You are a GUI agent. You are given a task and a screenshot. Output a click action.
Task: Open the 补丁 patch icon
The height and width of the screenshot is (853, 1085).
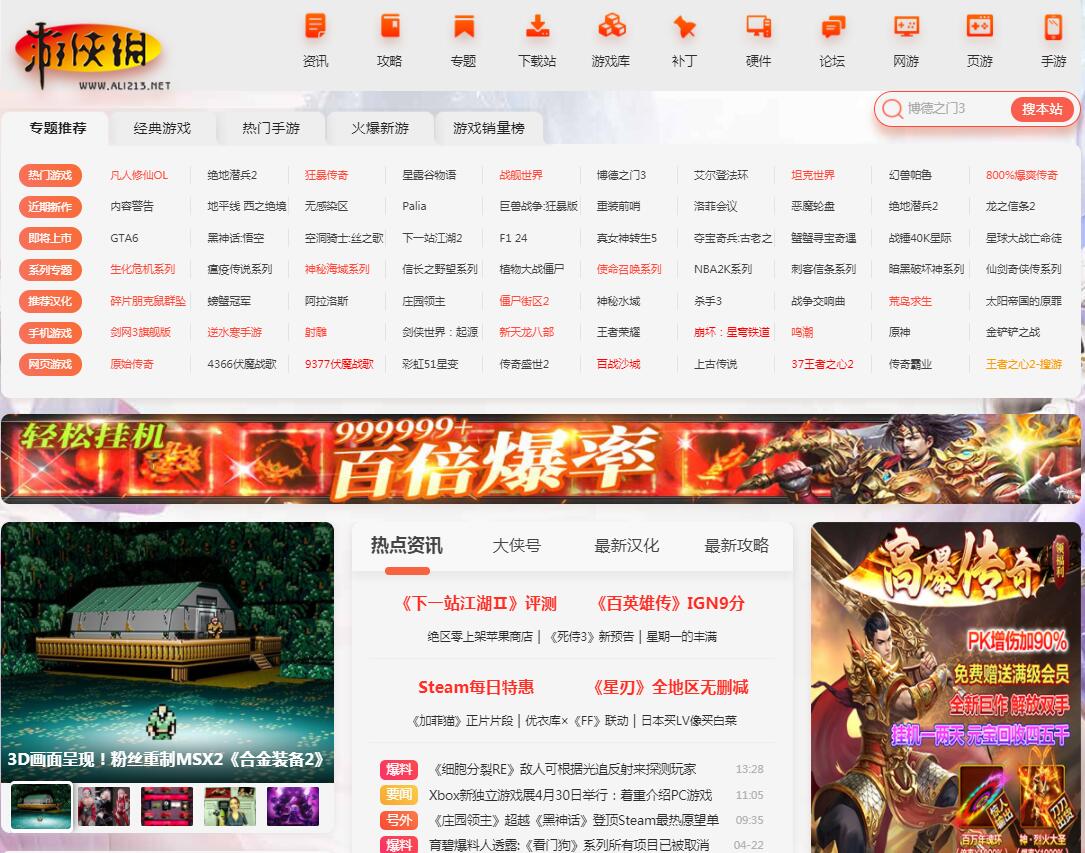click(684, 28)
